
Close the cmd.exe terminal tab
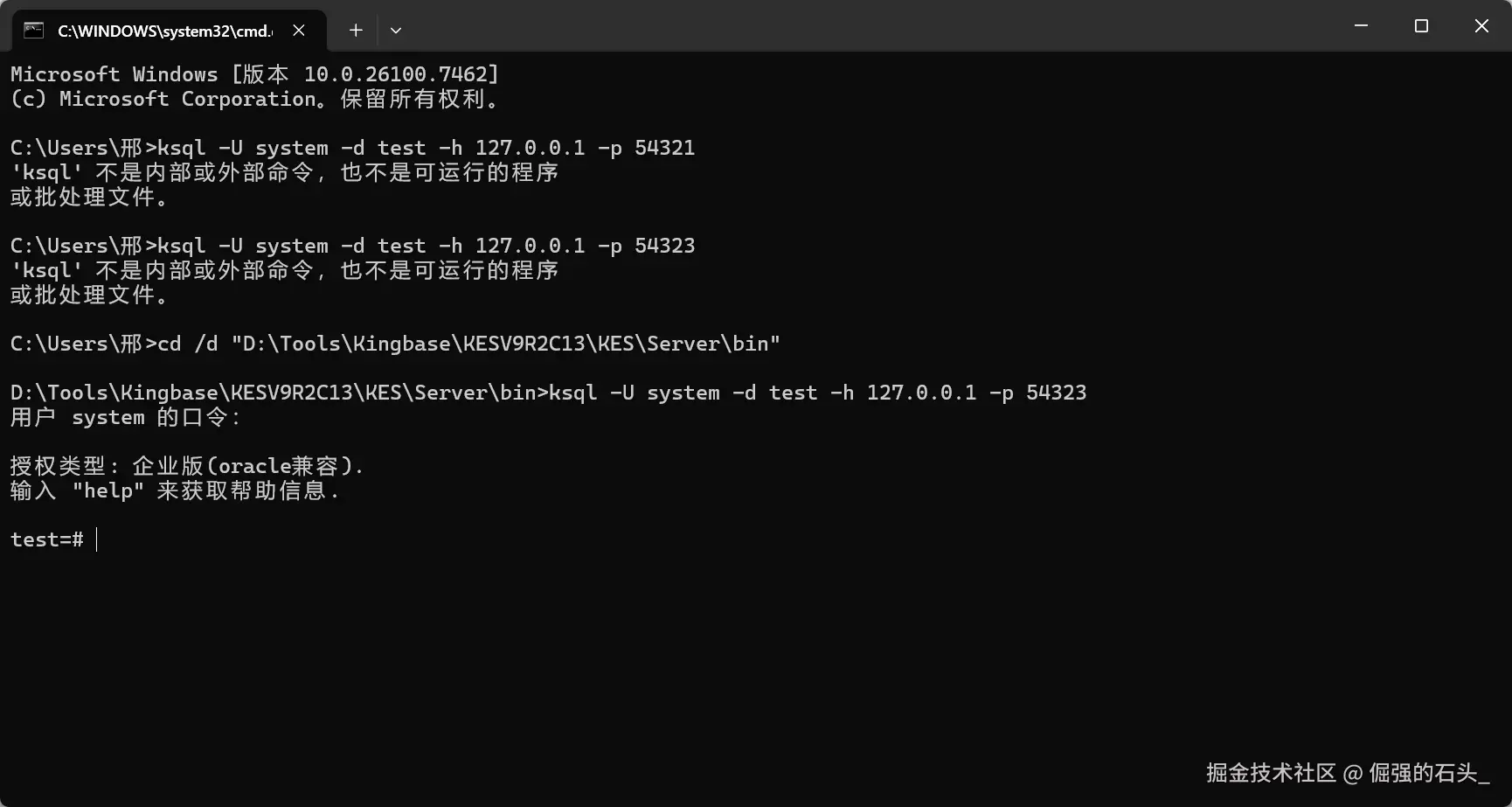tap(299, 31)
